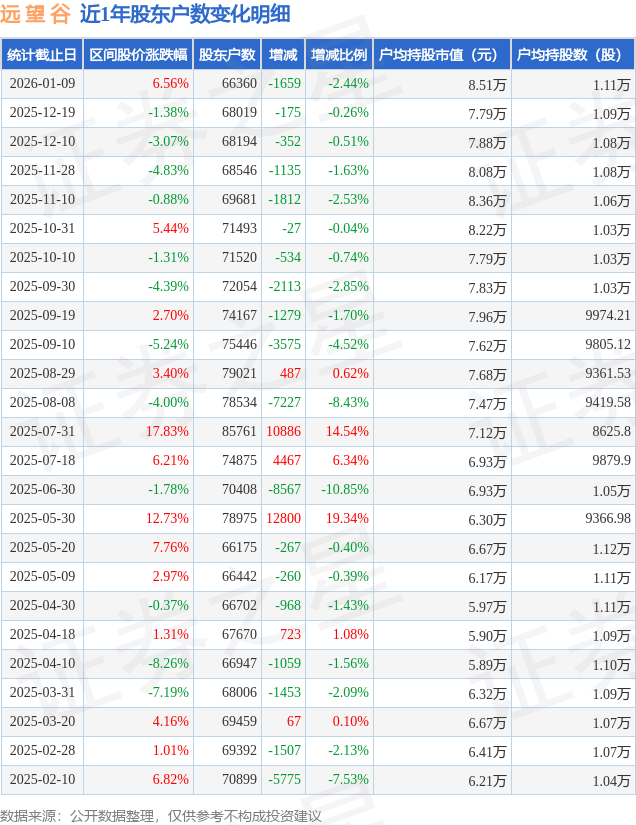Click the 12800 increase value cell
Image resolution: width=636 pixels, height=825 pixels.
click(284, 519)
